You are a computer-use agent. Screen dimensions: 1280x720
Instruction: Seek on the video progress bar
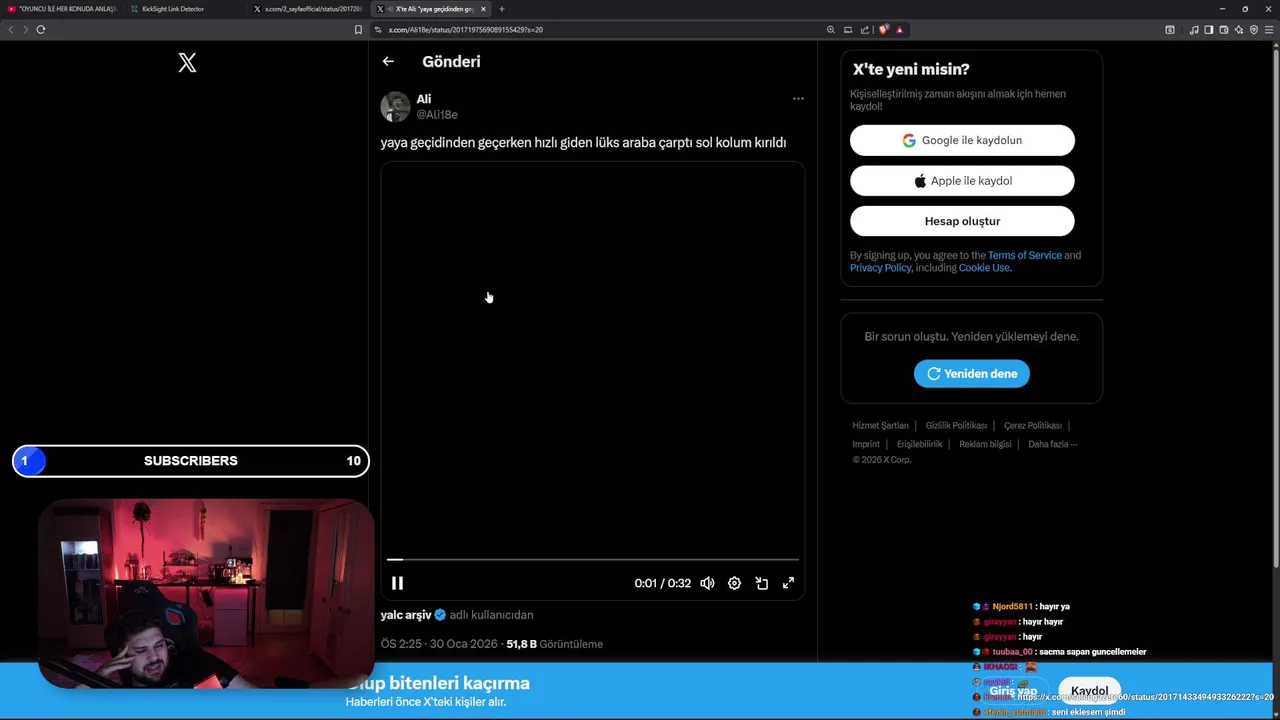point(593,560)
